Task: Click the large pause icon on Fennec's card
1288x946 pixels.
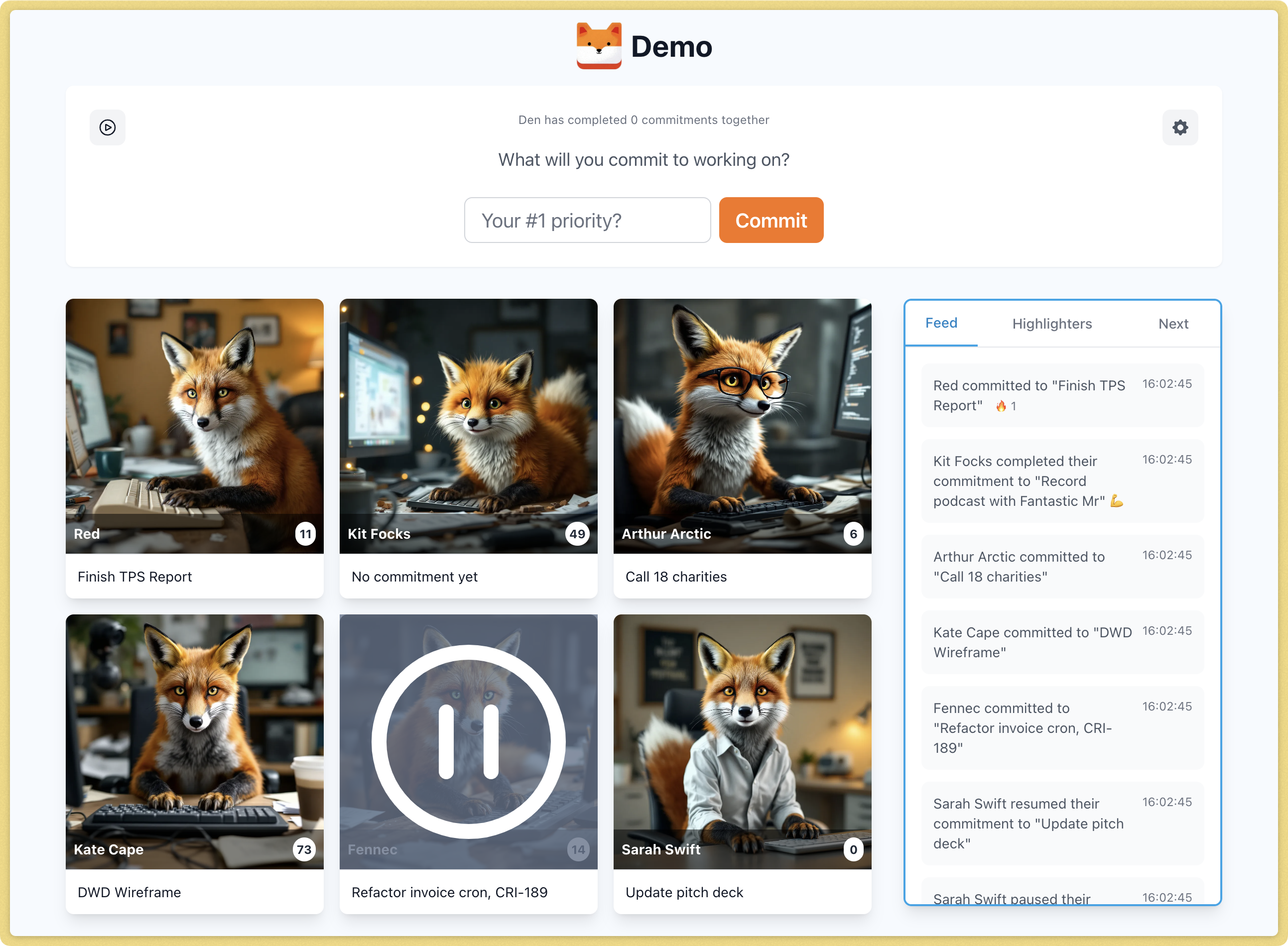Action: [469, 741]
